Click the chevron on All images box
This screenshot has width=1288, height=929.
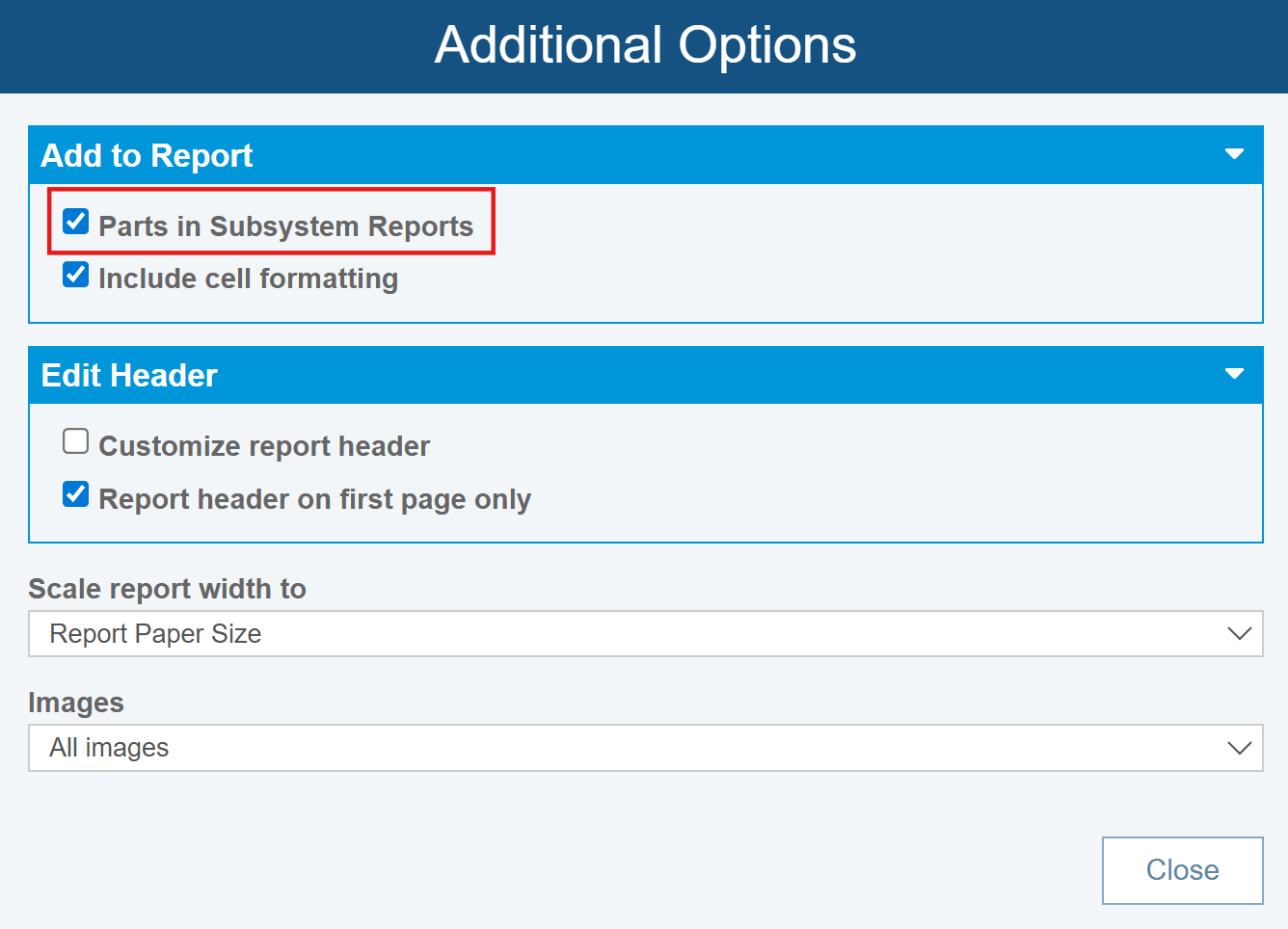pos(1239,748)
